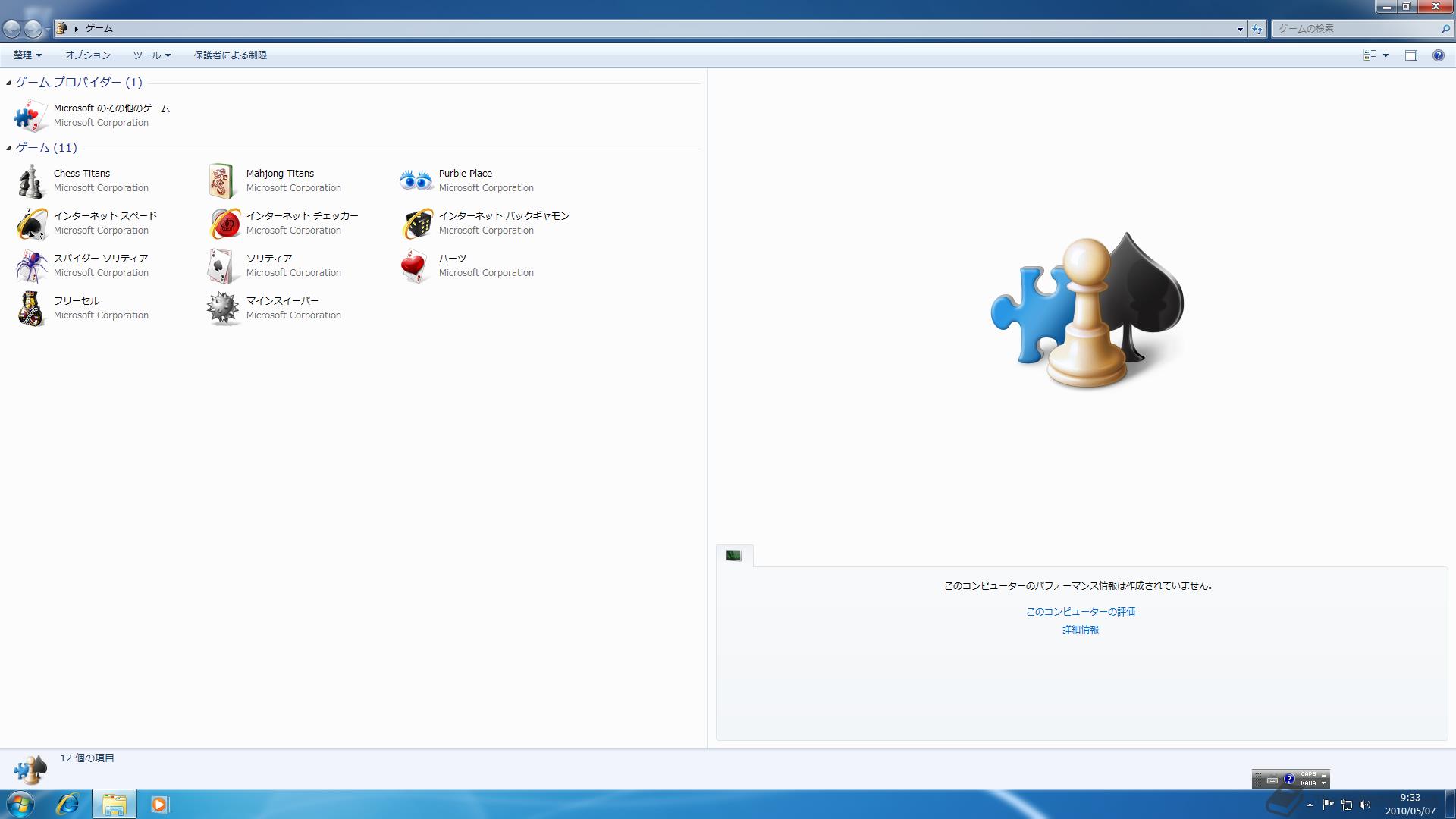1456x819 pixels.
Task: Click the Games folder icon in address bar
Action: [x=63, y=29]
